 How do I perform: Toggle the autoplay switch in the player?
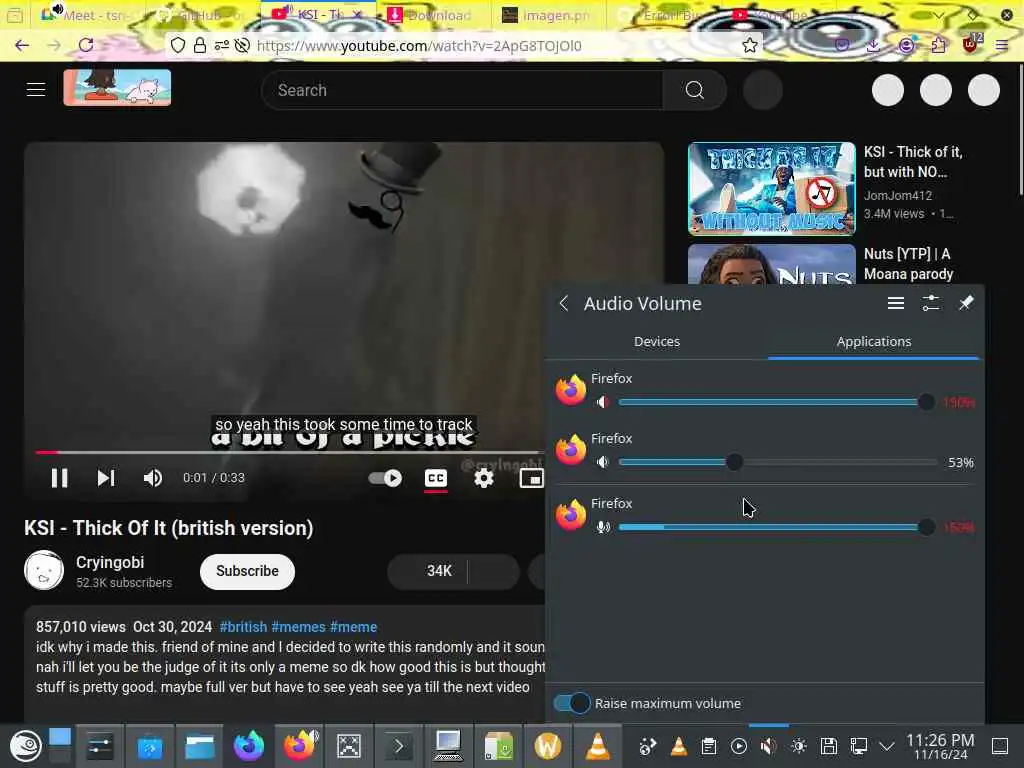click(x=385, y=478)
